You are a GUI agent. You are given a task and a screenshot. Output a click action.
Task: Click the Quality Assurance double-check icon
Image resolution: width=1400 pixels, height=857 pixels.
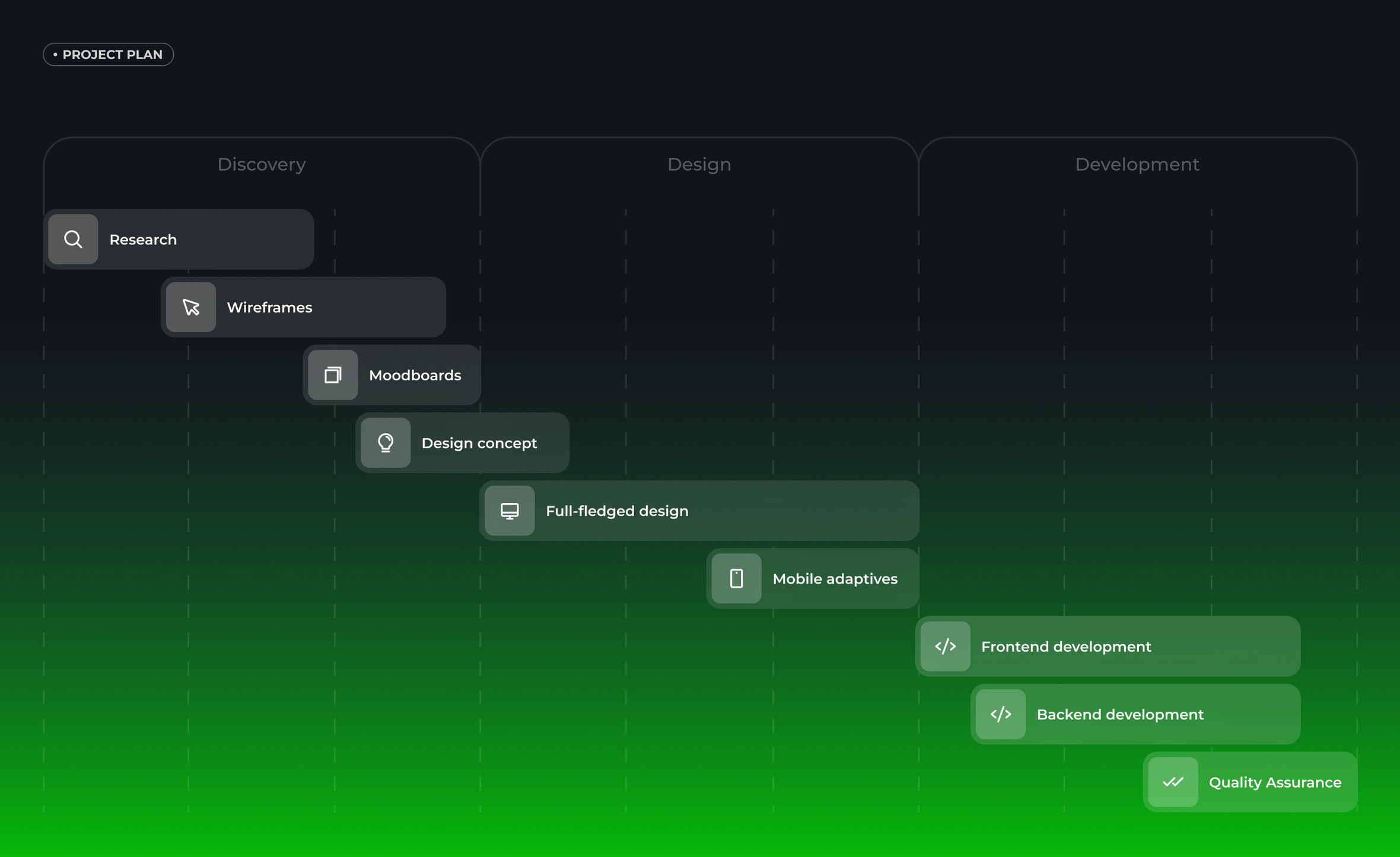pyautogui.click(x=1173, y=782)
